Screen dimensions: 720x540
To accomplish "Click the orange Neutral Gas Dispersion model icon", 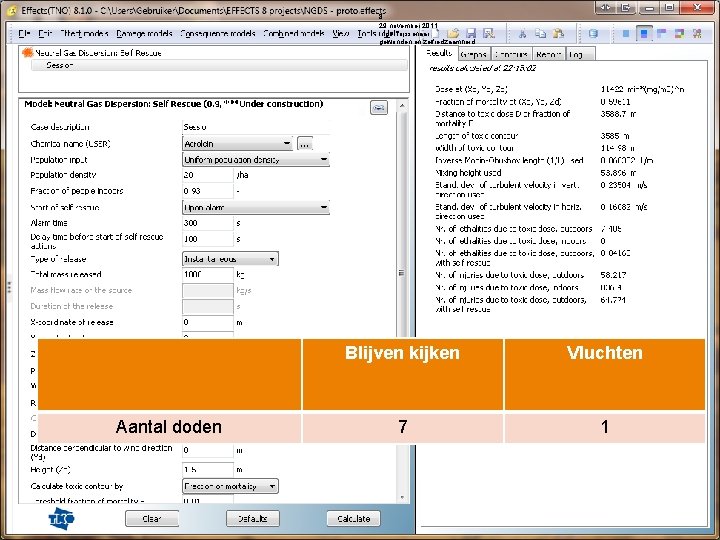I will point(28,53).
